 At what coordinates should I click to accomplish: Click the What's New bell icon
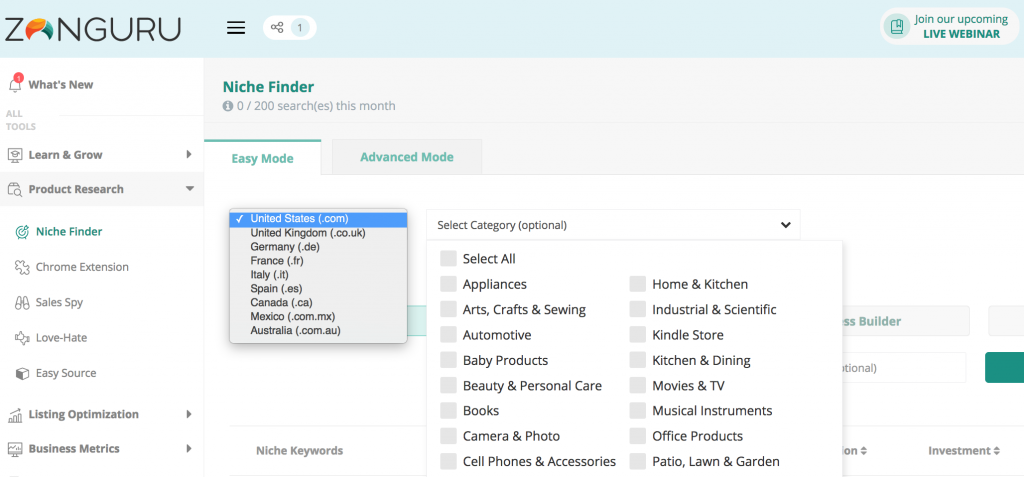pos(14,84)
